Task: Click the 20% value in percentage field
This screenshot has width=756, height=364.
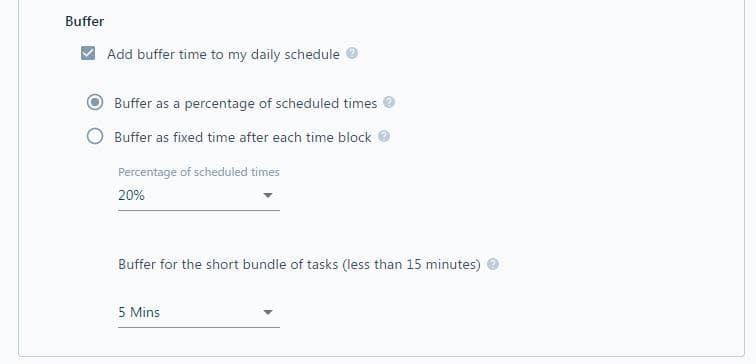Action: pyautogui.click(x=131, y=195)
